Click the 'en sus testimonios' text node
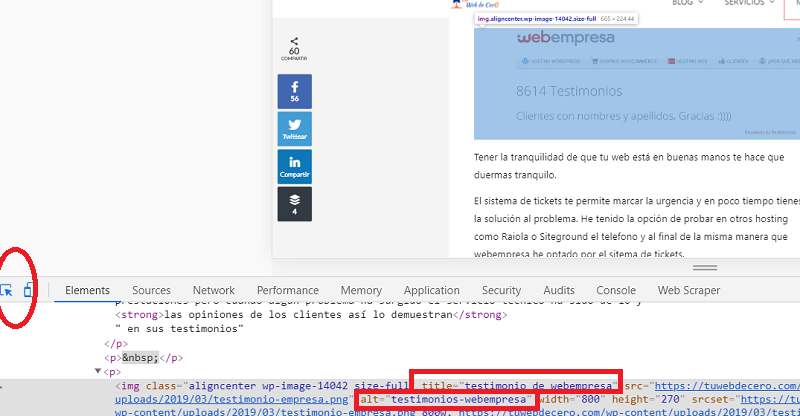The height and width of the screenshot is (416, 800). click(180, 329)
